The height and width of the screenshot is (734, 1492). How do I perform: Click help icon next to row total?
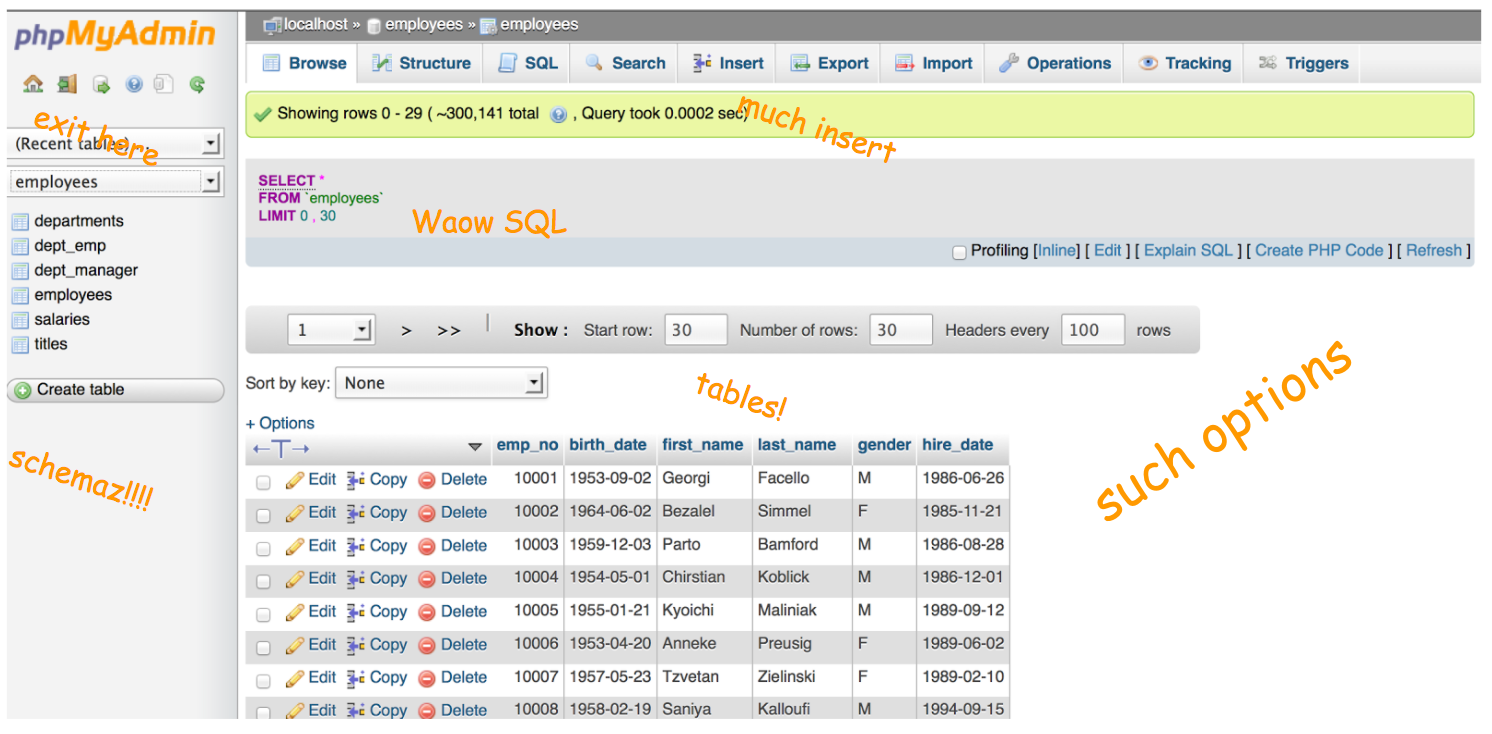[559, 114]
